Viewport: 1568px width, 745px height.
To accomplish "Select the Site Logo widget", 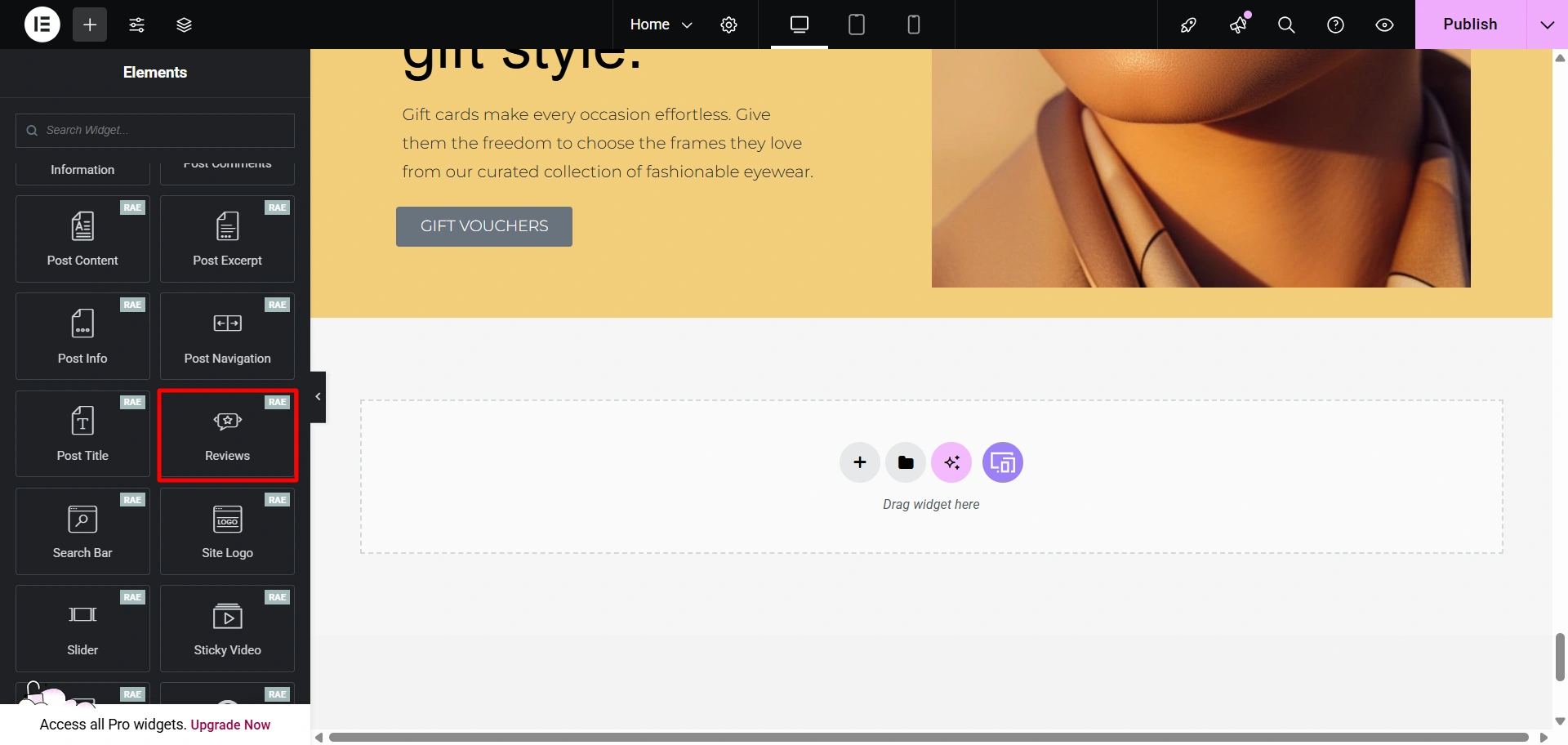I will click(x=227, y=531).
